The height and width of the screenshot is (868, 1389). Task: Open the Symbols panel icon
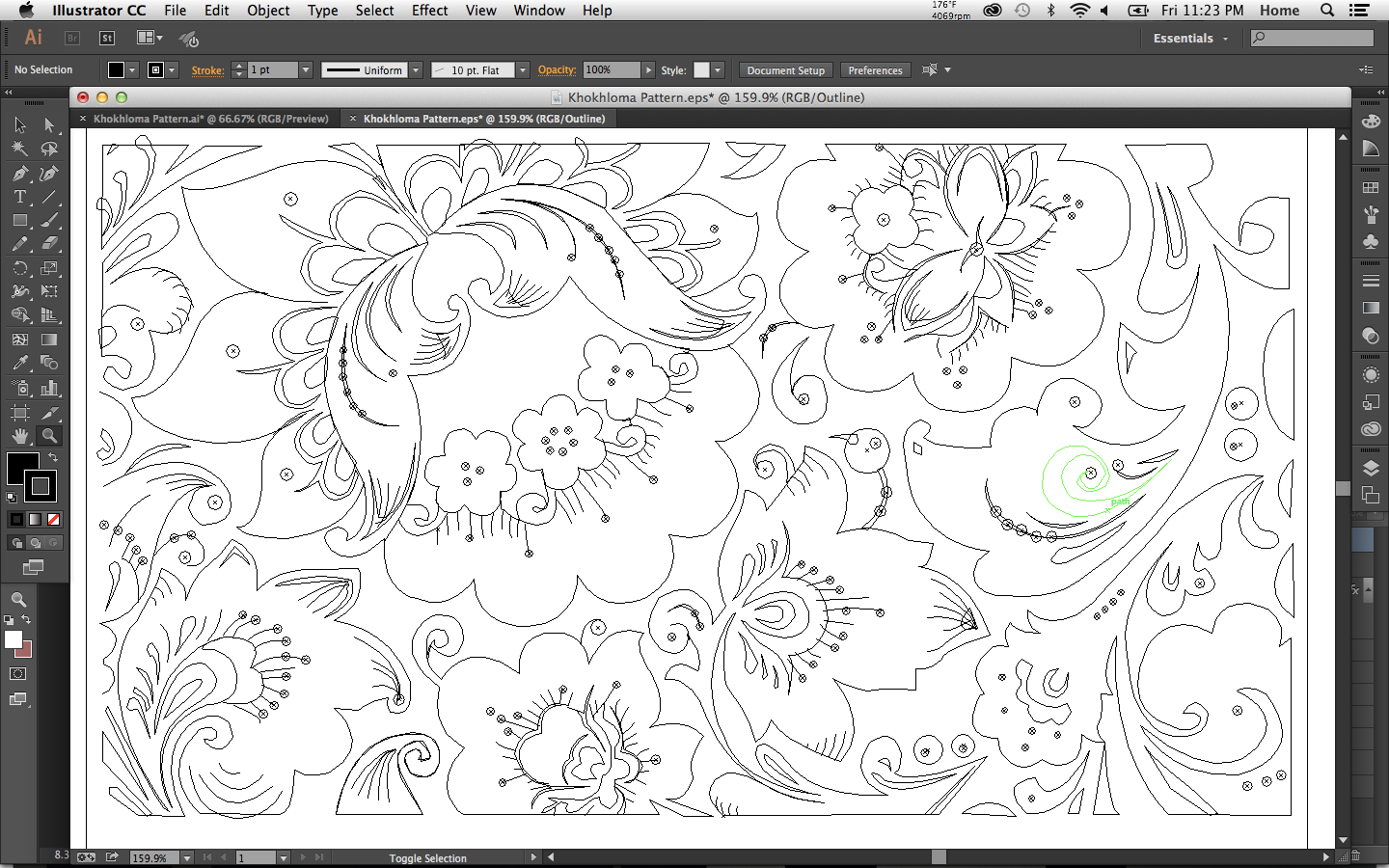coord(1371,241)
